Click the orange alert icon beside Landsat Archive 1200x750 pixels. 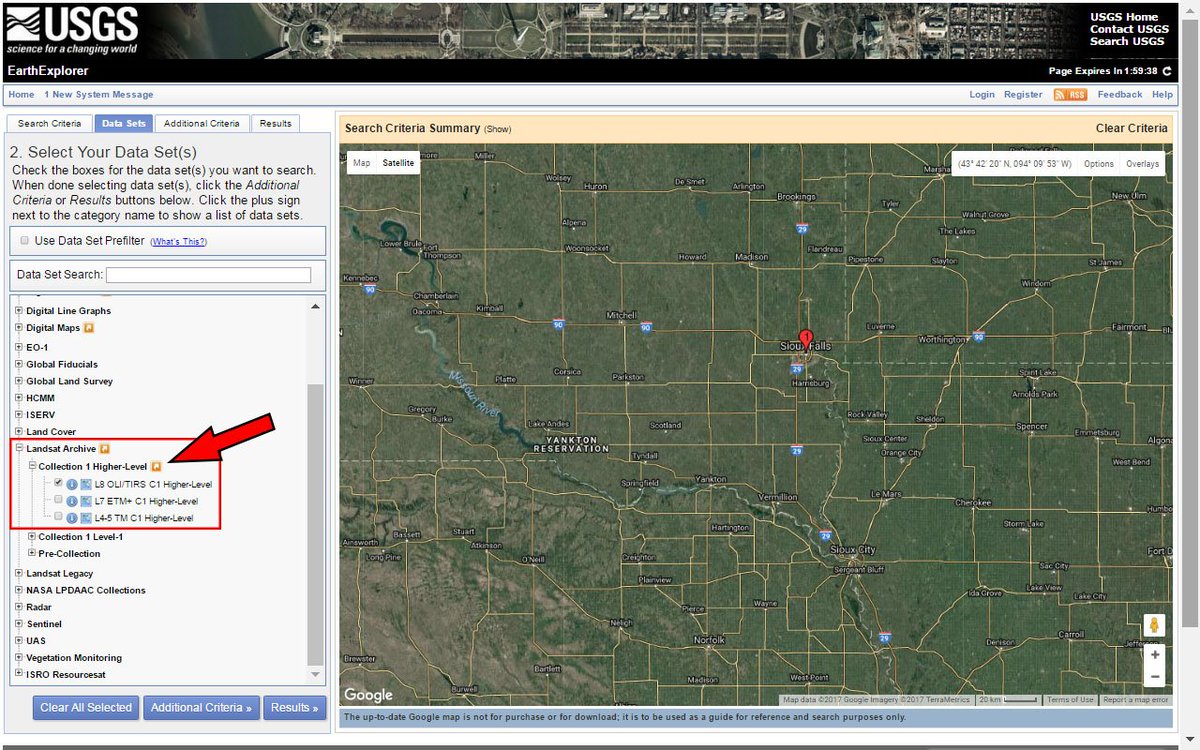tap(104, 448)
